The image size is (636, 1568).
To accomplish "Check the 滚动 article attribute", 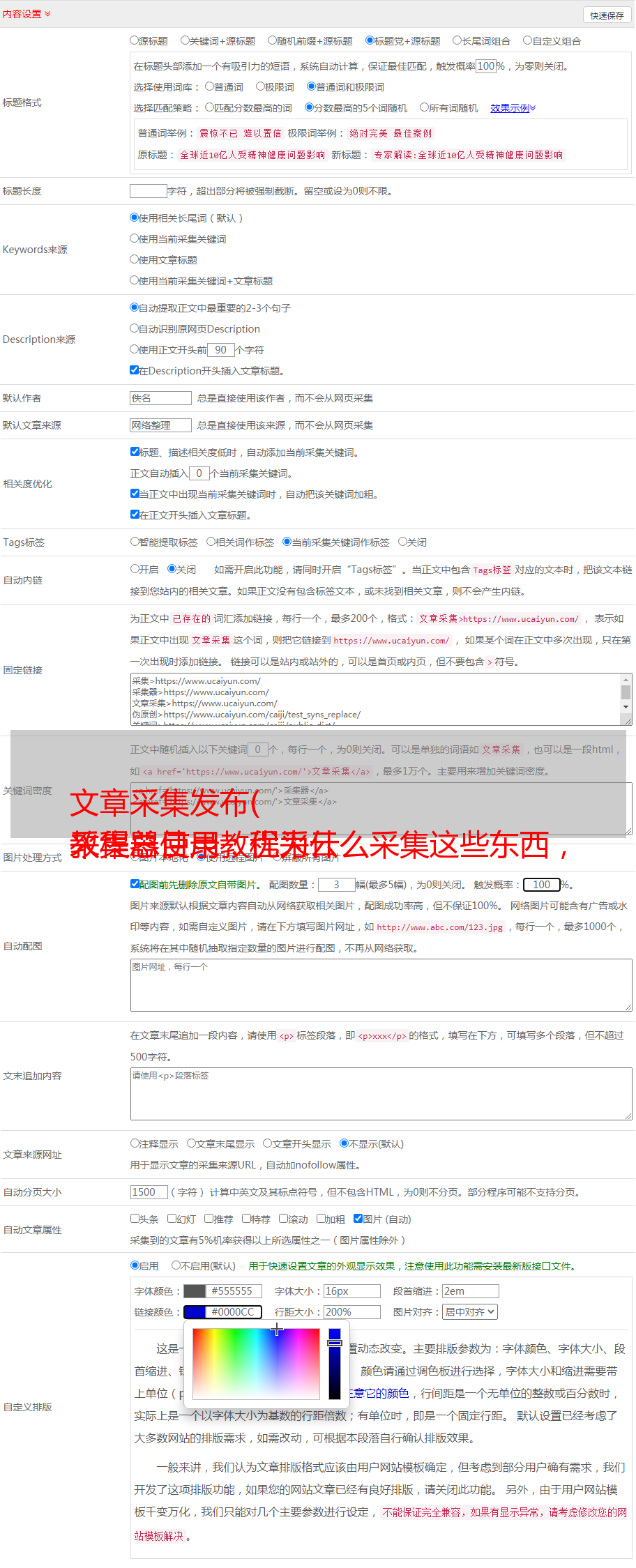I will point(284,1219).
